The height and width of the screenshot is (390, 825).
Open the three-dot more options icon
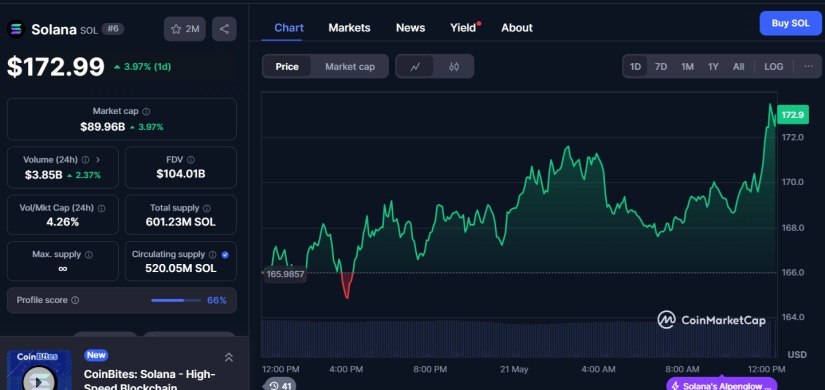809,66
